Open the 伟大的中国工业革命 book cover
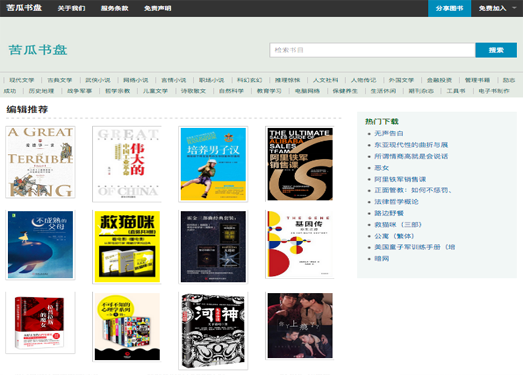523x375 pixels. (127, 164)
